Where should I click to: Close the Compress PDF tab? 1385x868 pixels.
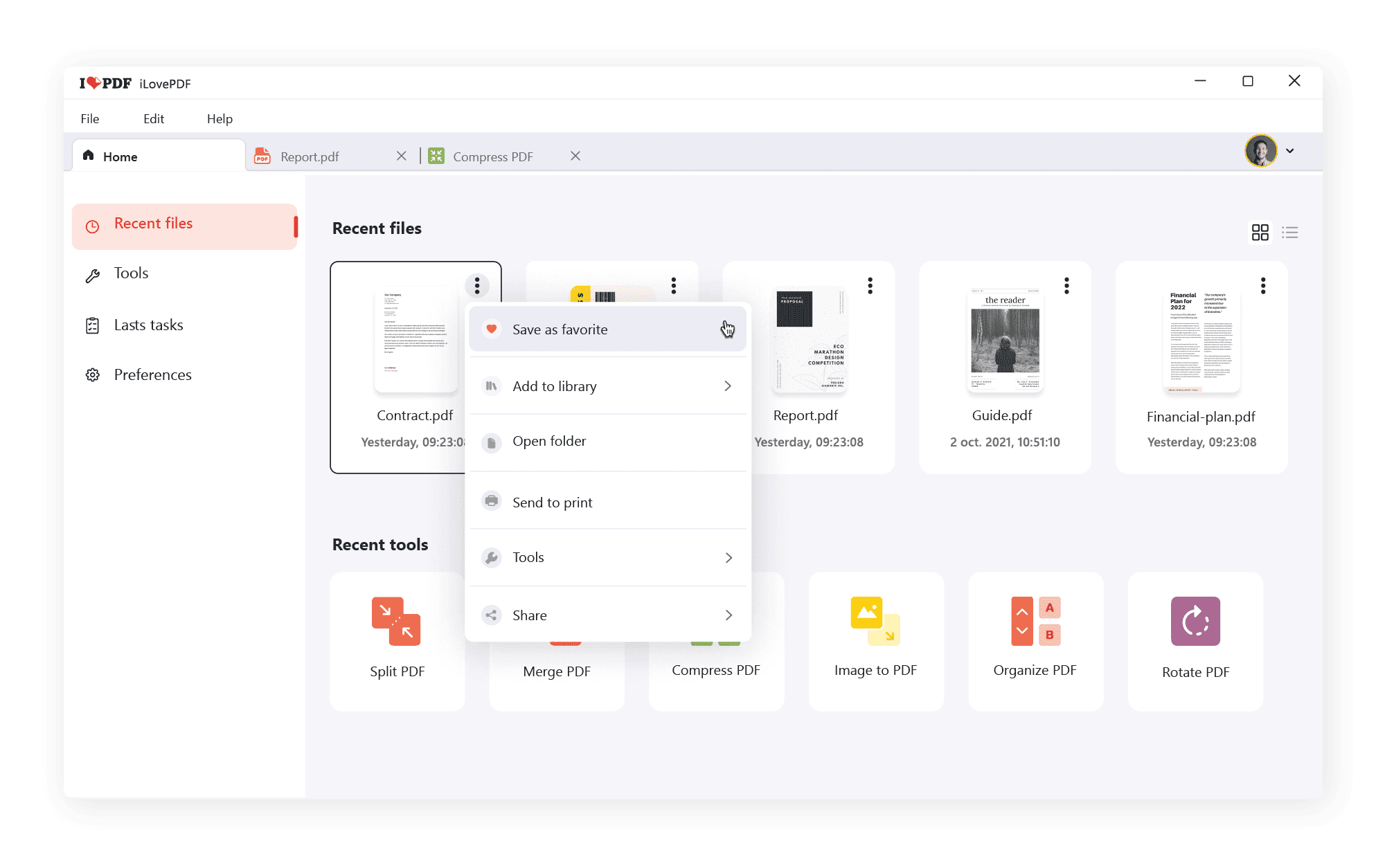(x=575, y=156)
